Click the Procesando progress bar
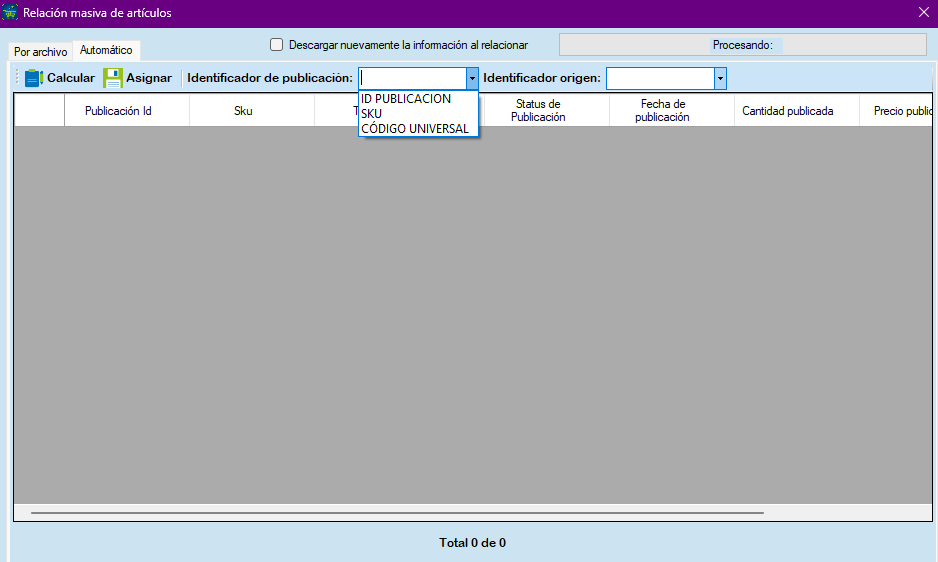Screen dimensions: 938x562 point(742,45)
